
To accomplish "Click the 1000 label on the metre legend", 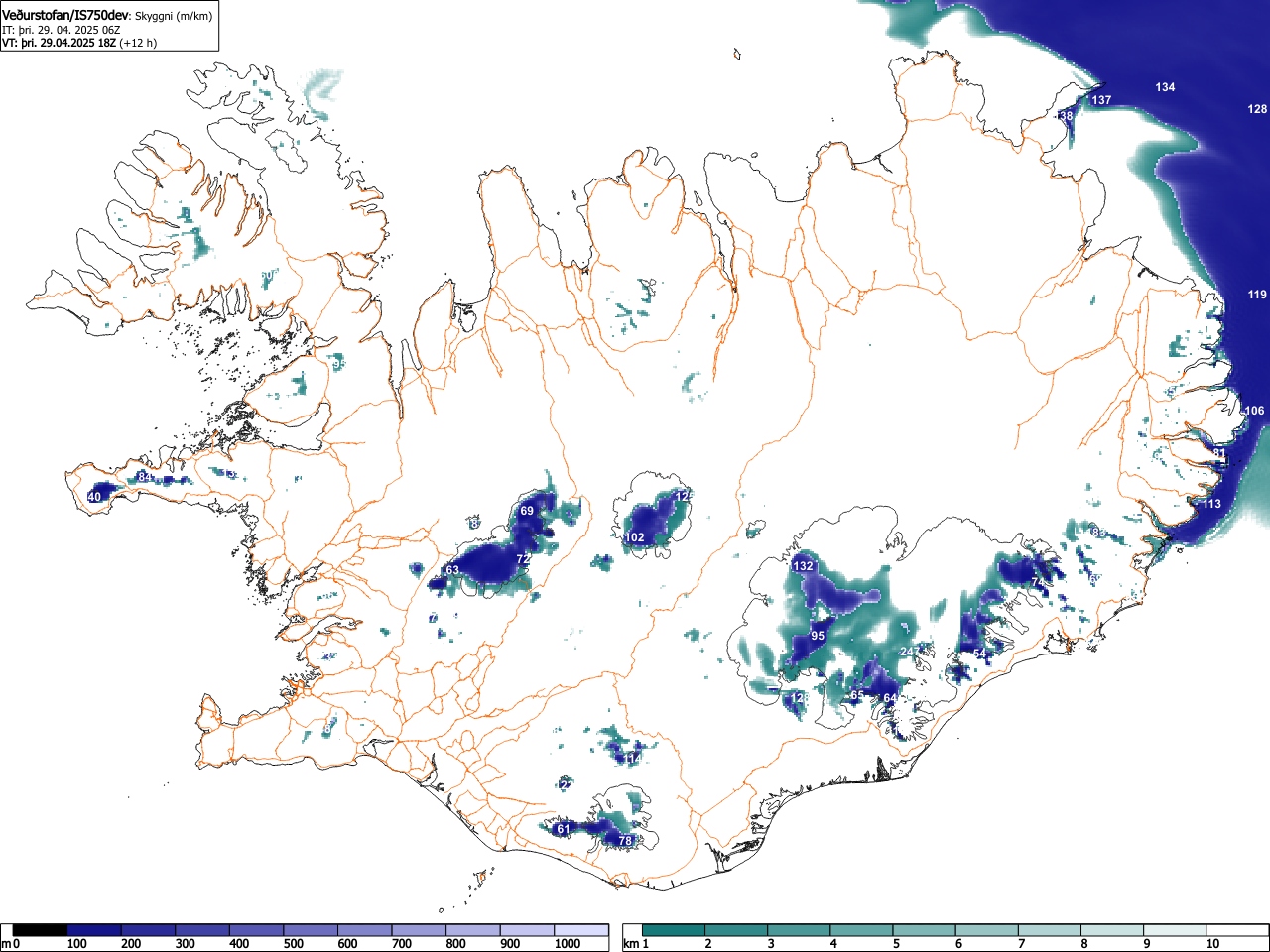I will pyautogui.click(x=568, y=944).
